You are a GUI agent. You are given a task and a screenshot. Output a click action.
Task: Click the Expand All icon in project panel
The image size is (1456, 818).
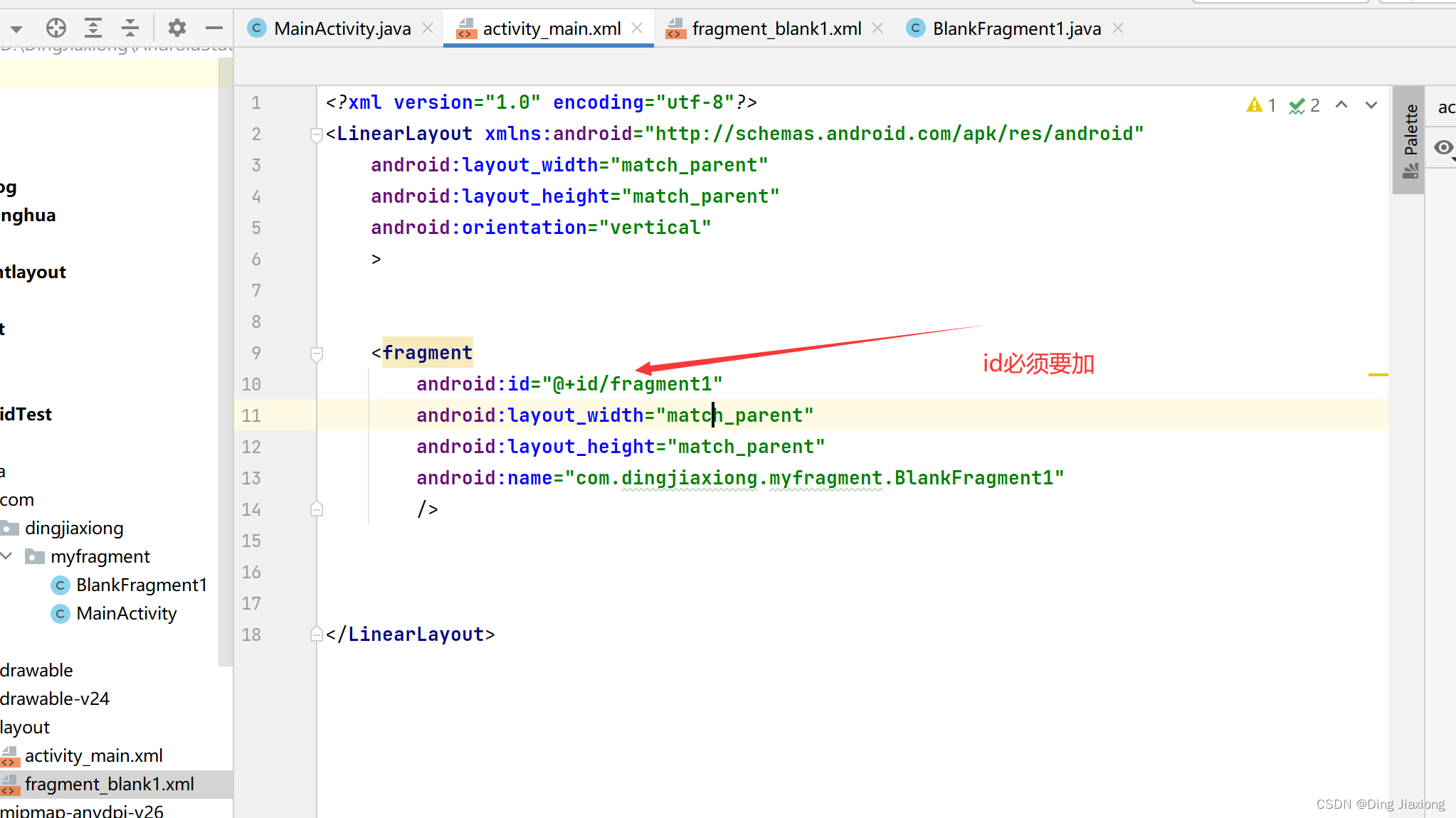click(x=93, y=28)
